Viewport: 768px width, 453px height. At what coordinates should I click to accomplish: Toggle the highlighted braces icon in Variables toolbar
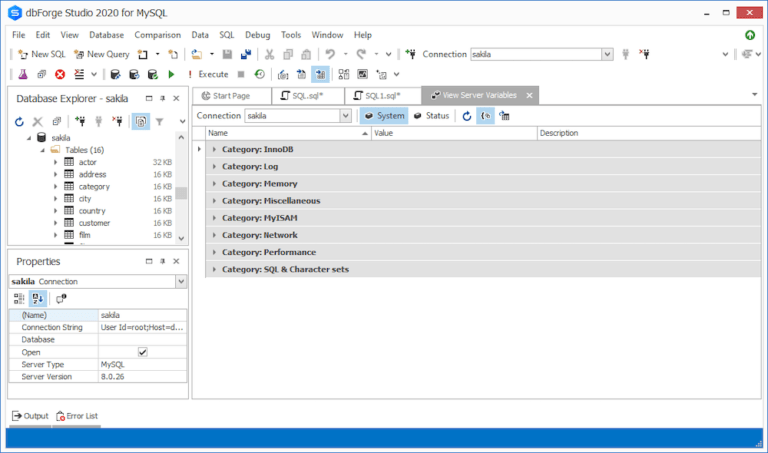(x=485, y=116)
